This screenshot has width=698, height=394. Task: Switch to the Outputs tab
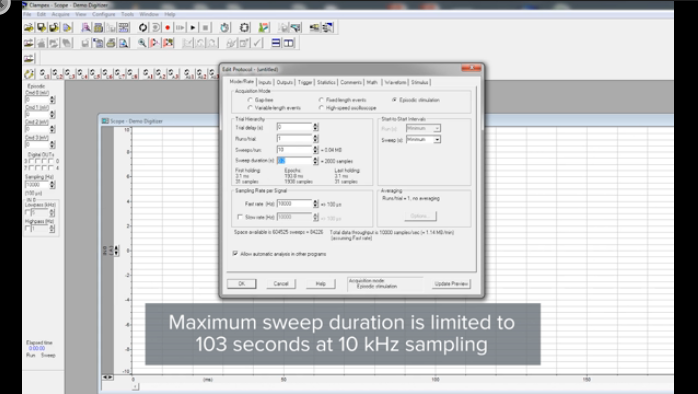pyautogui.click(x=284, y=82)
